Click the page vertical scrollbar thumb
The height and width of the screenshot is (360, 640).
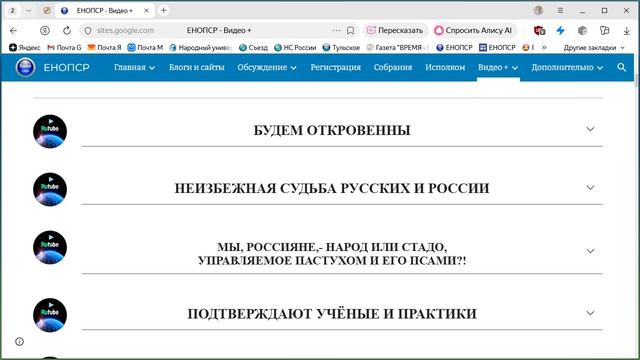click(636, 80)
